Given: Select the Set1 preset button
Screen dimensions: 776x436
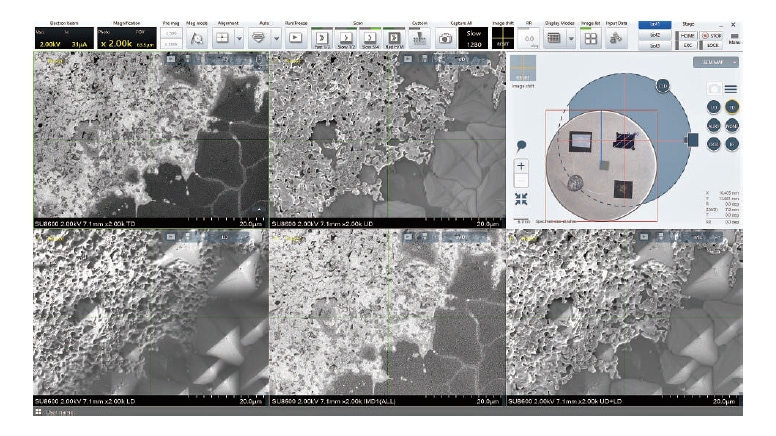Looking at the screenshot, I should click(x=655, y=23).
